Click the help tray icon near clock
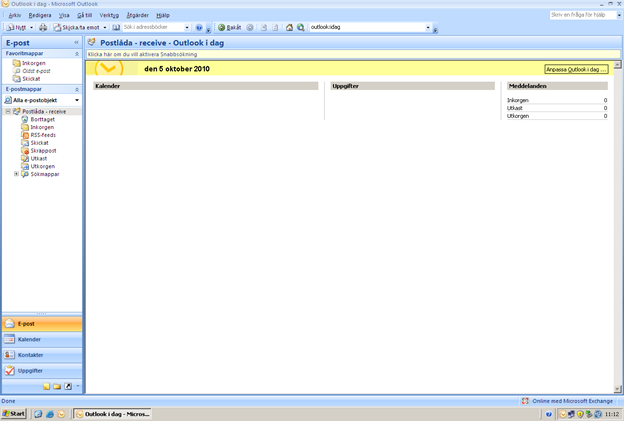 pos(549,414)
